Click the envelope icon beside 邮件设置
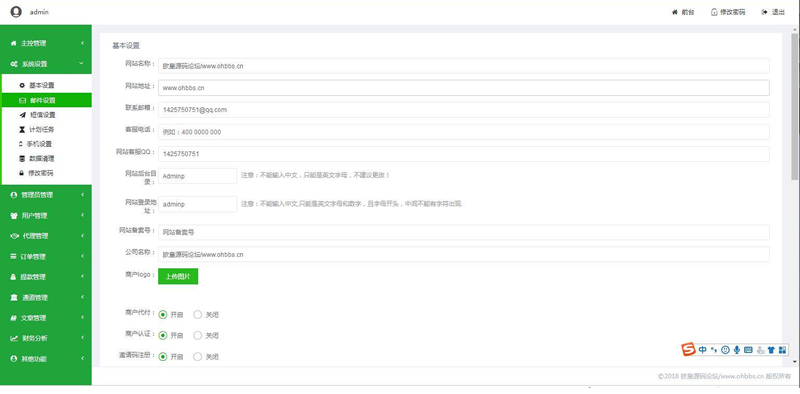Image resolution: width=800 pixels, height=394 pixels. click(22, 100)
